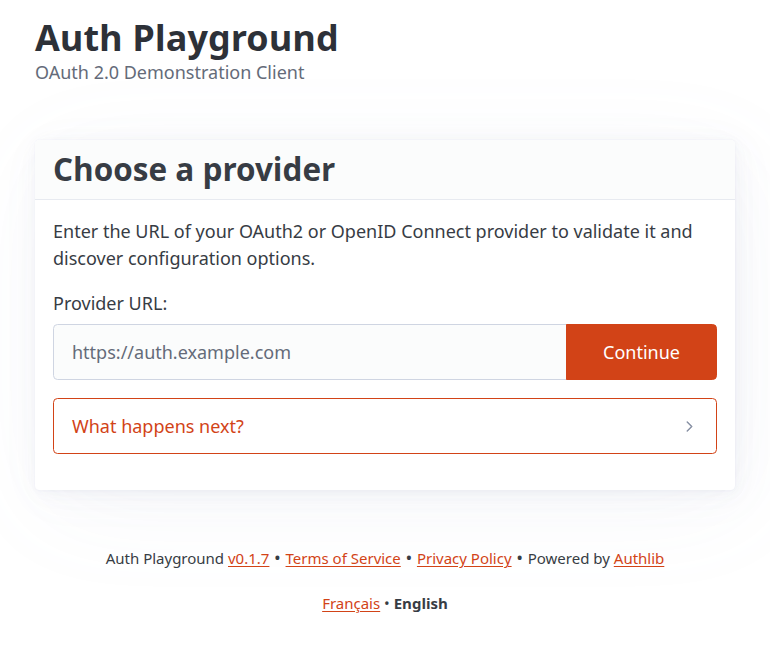Image resolution: width=770 pixels, height=652 pixels.
Task: Click the discover configuration options text line
Action: [x=184, y=259]
